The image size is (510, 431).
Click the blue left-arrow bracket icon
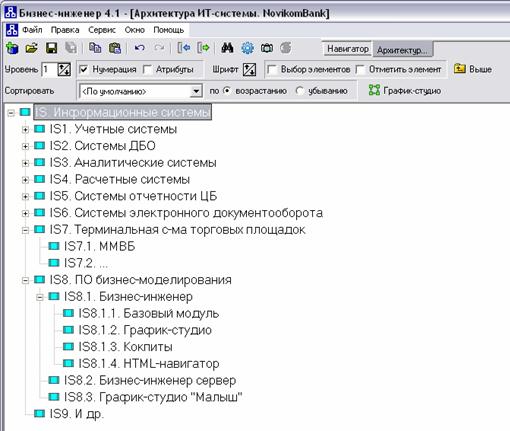point(184,48)
